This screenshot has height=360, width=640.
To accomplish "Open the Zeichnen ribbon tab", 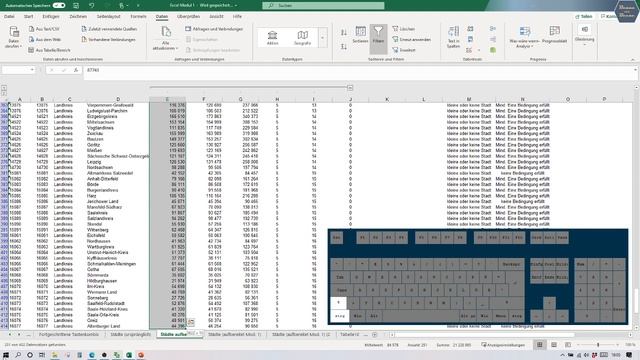I will coord(78,17).
